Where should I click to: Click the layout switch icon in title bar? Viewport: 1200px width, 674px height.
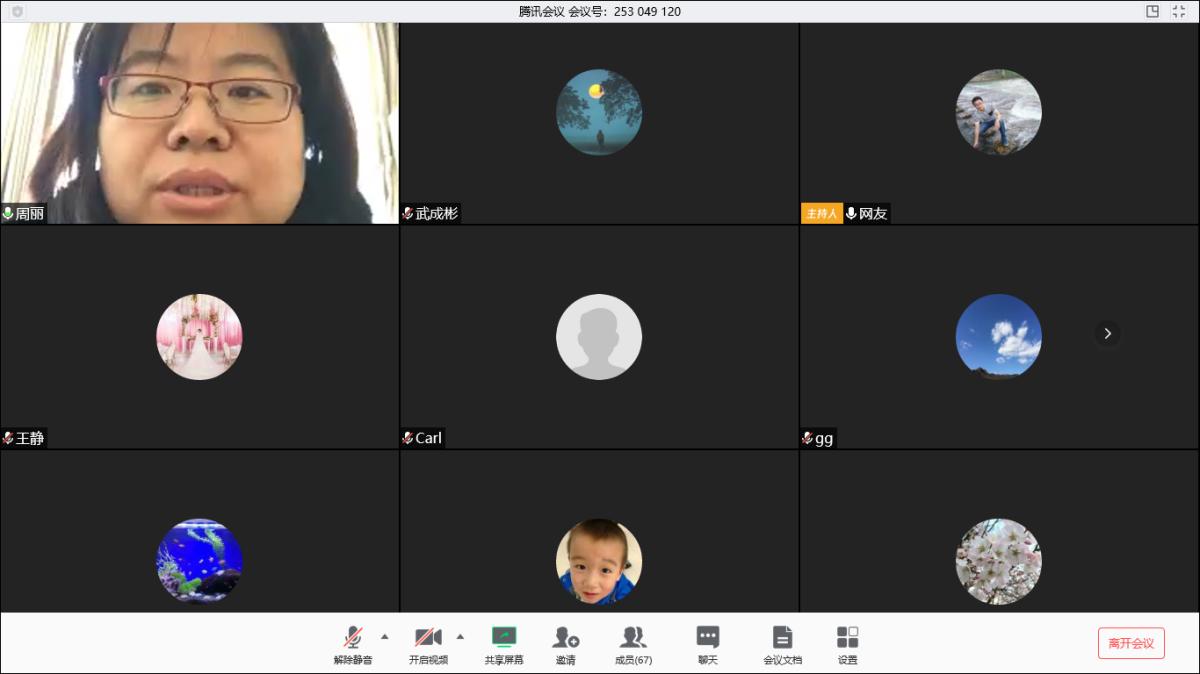pos(1153,11)
